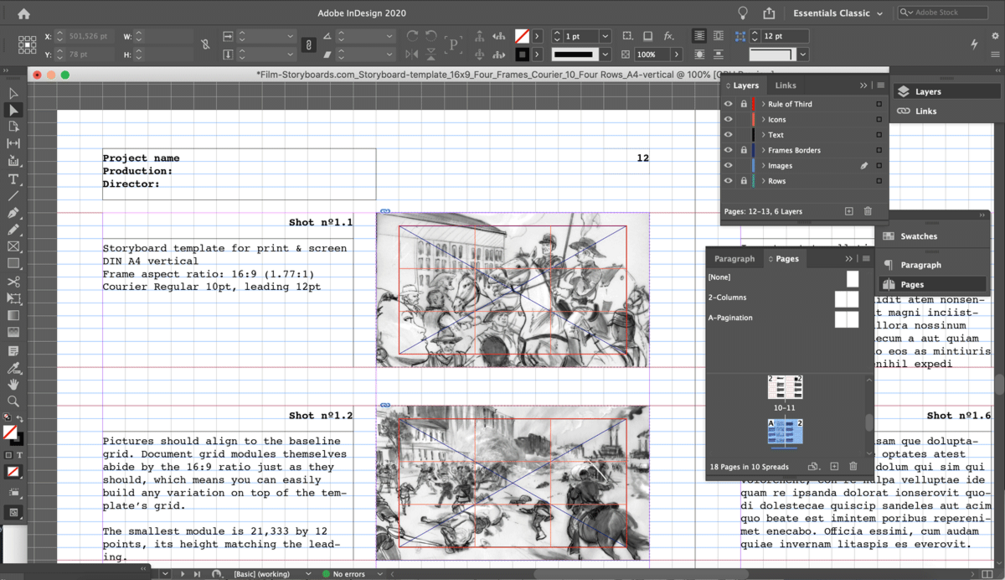Click the No errors preflight status
The image size is (1005, 580).
(x=350, y=574)
